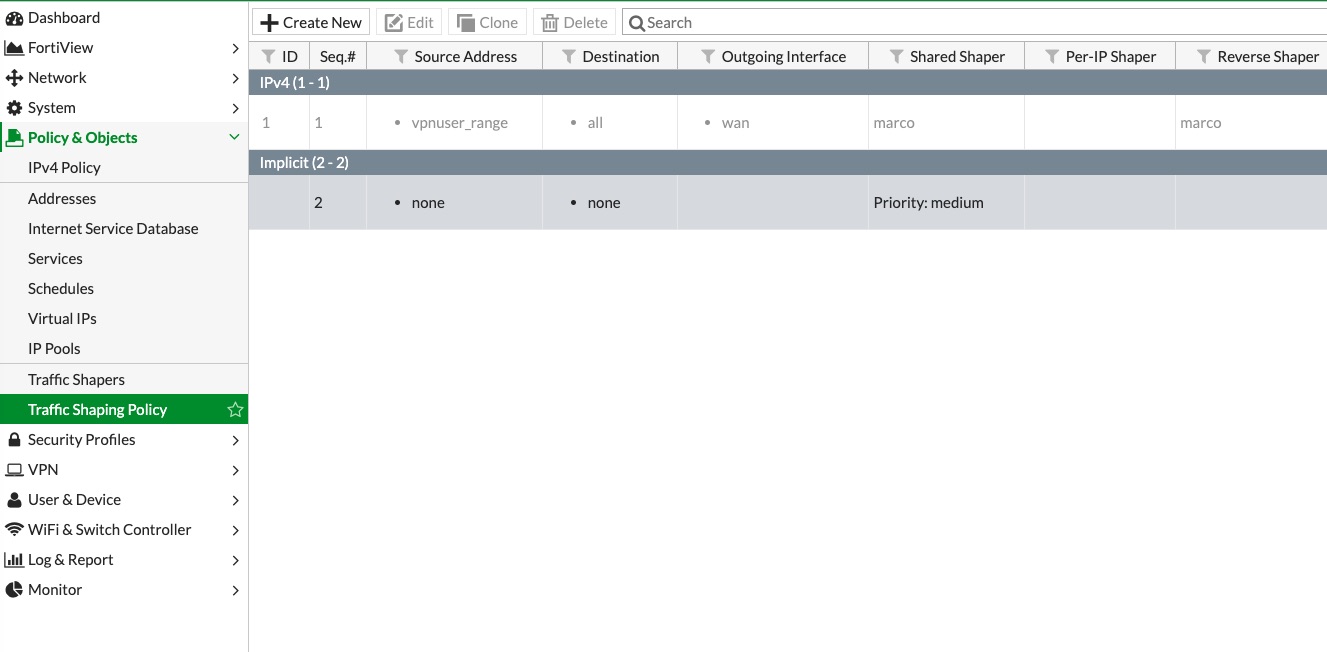
Task: Toggle favorite star on Traffic Shaping Policy
Action: pyautogui.click(x=235, y=410)
